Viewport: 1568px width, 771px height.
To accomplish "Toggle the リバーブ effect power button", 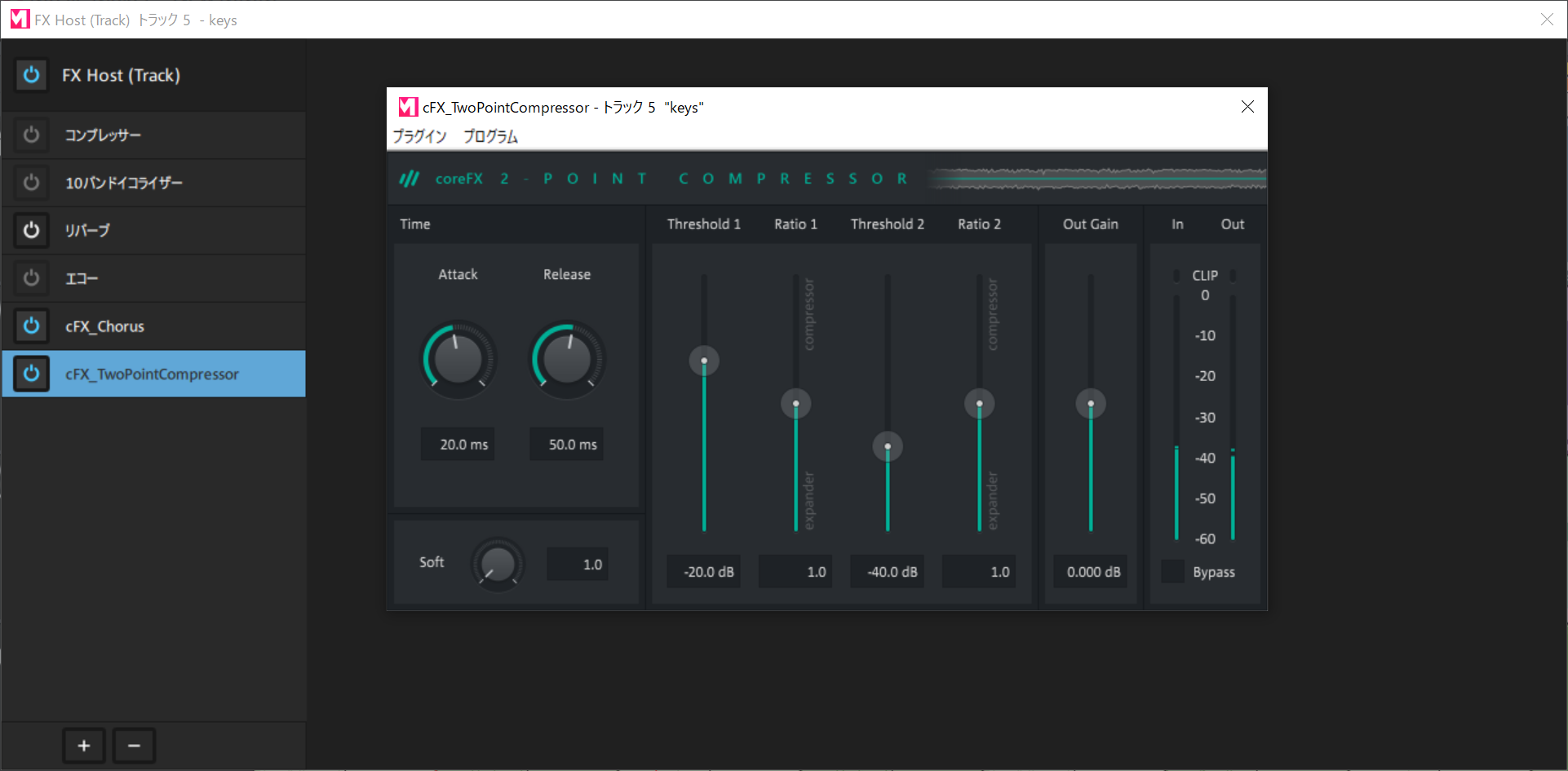I will coord(31,230).
